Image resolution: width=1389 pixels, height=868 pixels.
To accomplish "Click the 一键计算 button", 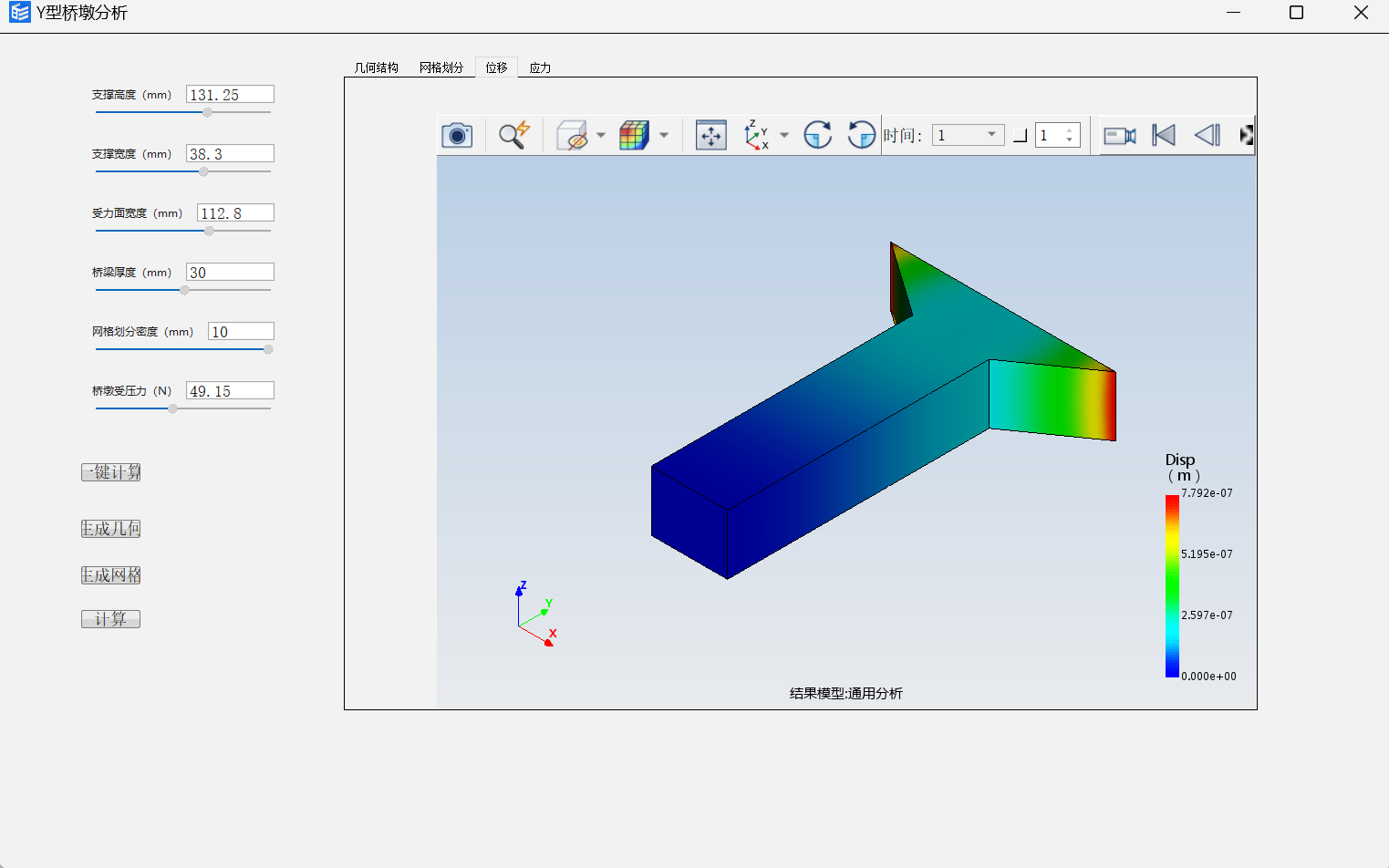I will pos(110,472).
